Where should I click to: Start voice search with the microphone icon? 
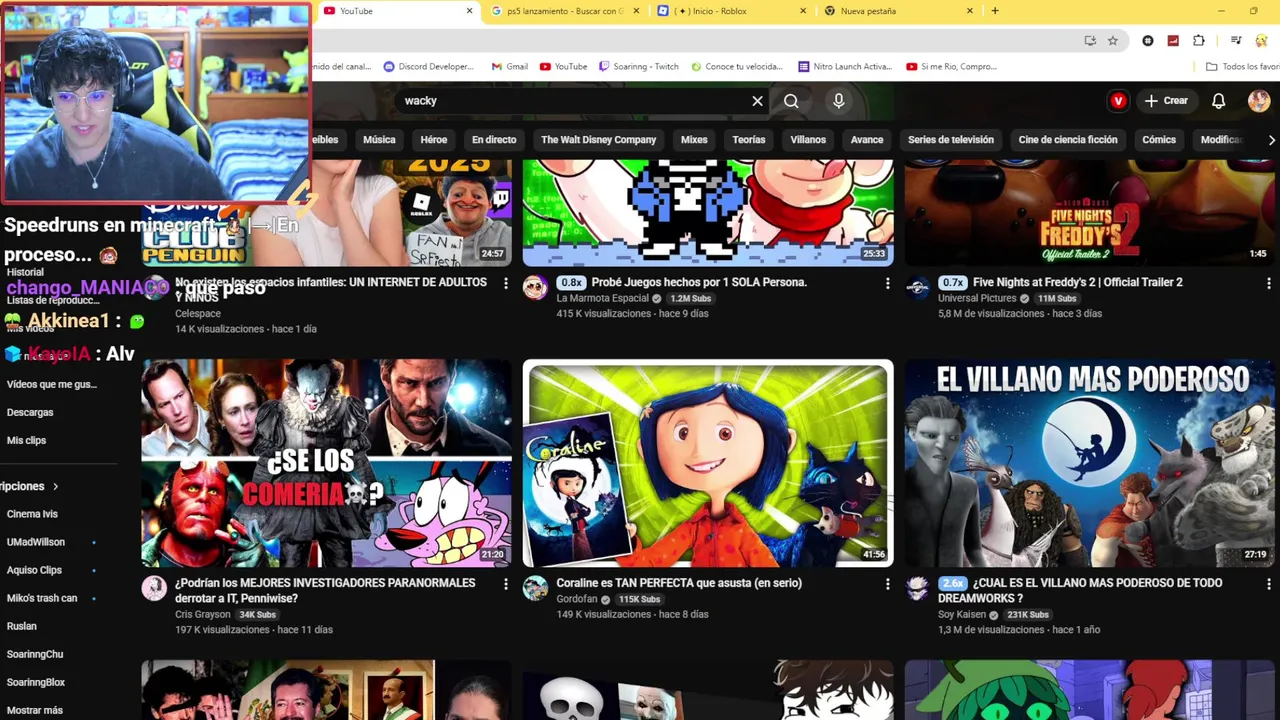(839, 101)
